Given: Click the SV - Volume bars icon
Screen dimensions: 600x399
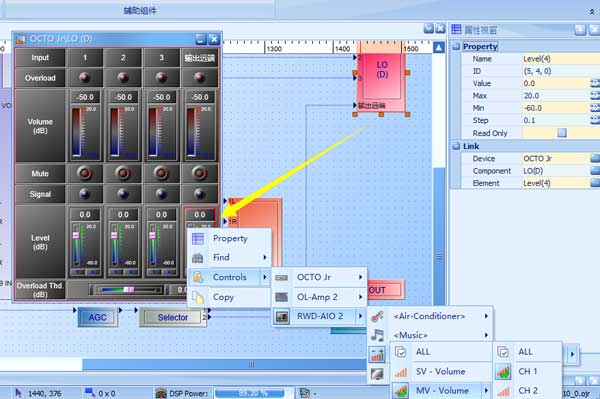Looking at the screenshot, I should (401, 372).
